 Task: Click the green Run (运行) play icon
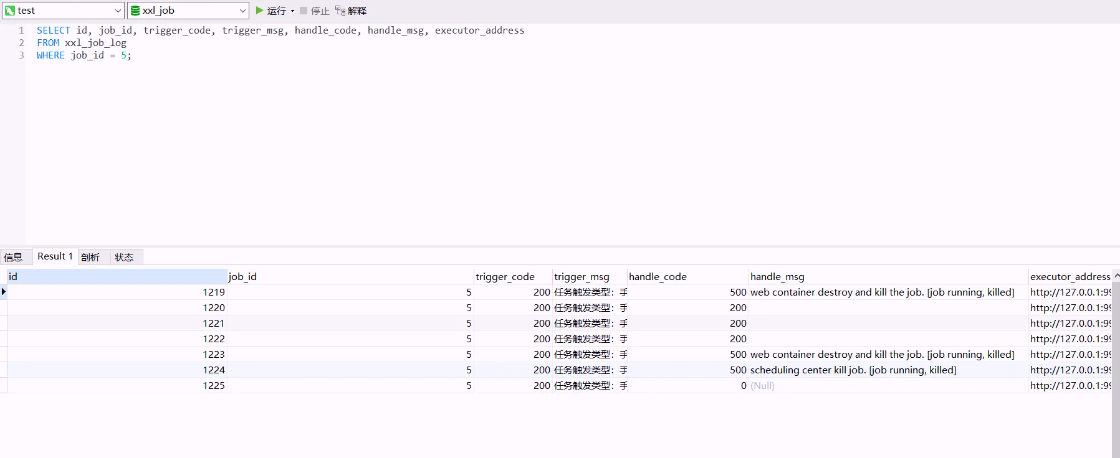tap(260, 11)
